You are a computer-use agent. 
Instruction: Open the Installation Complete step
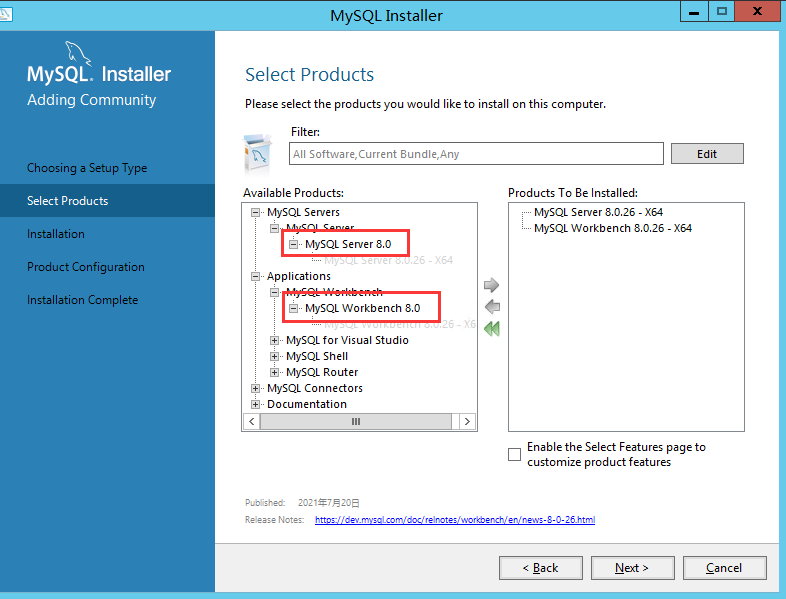(x=82, y=300)
